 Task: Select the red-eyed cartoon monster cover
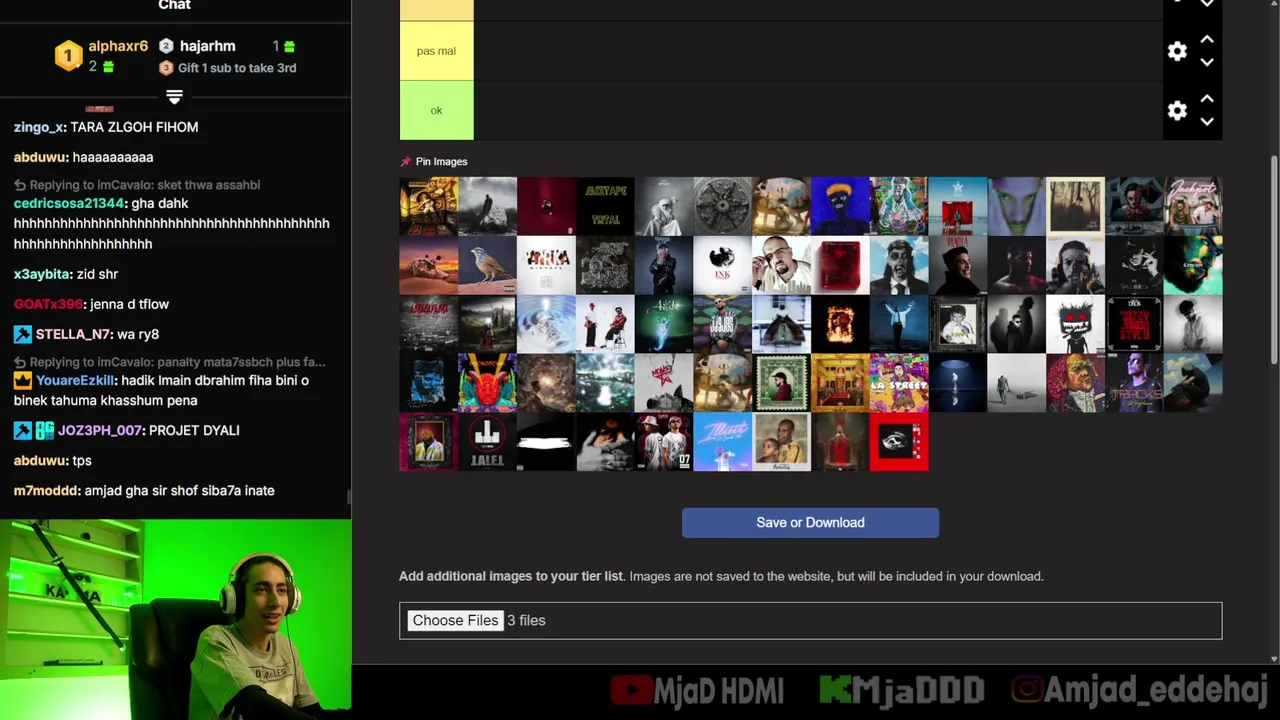pyautogui.click(x=1075, y=324)
